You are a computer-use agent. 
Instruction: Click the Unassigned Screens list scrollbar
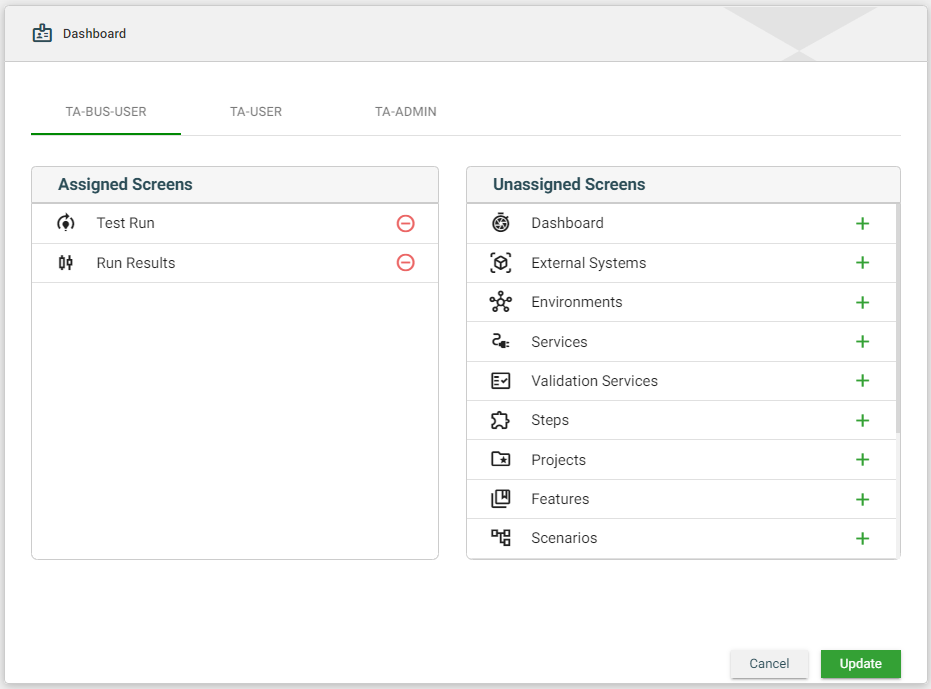coord(897,318)
